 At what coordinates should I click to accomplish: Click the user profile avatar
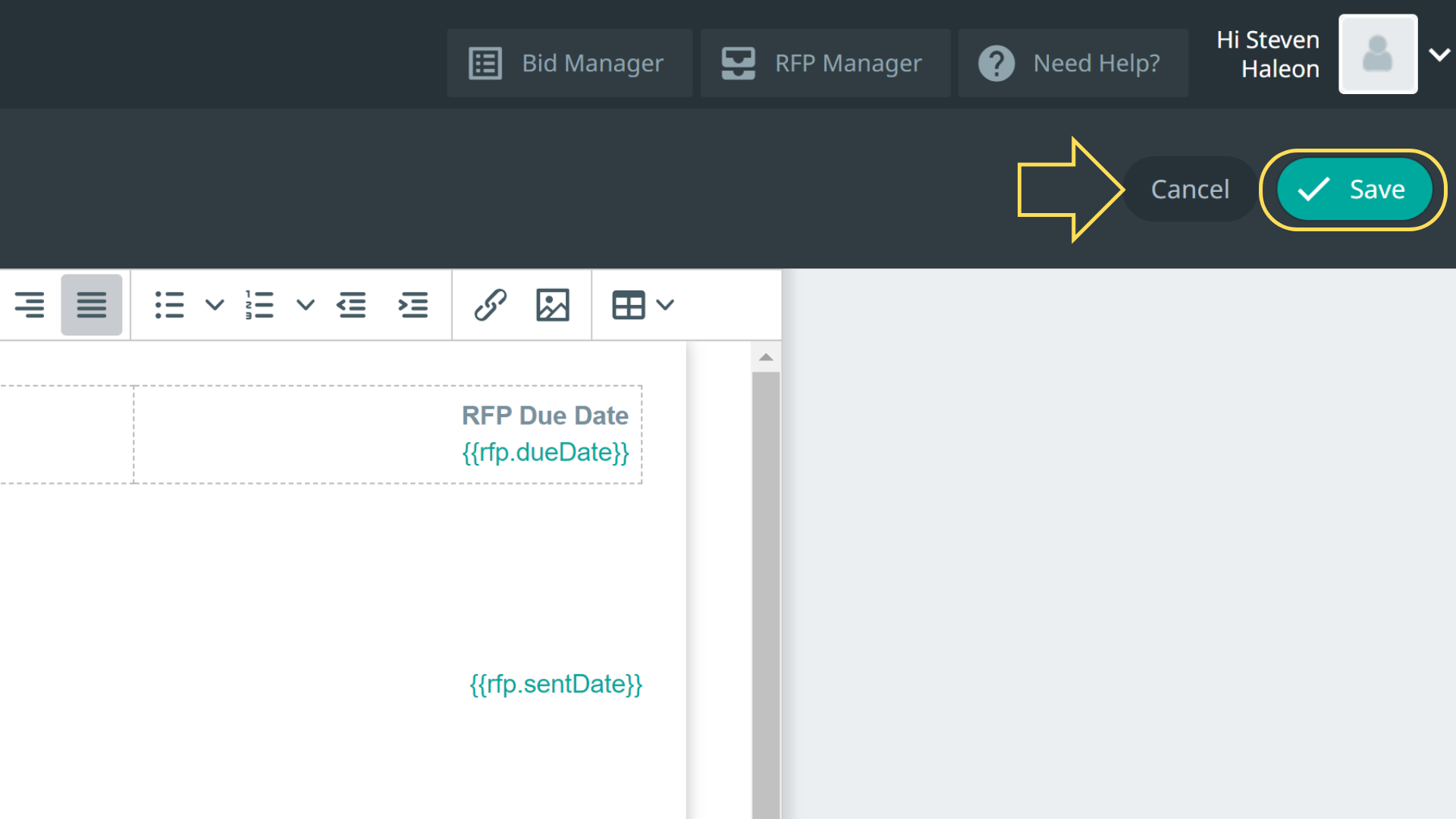coord(1377,54)
